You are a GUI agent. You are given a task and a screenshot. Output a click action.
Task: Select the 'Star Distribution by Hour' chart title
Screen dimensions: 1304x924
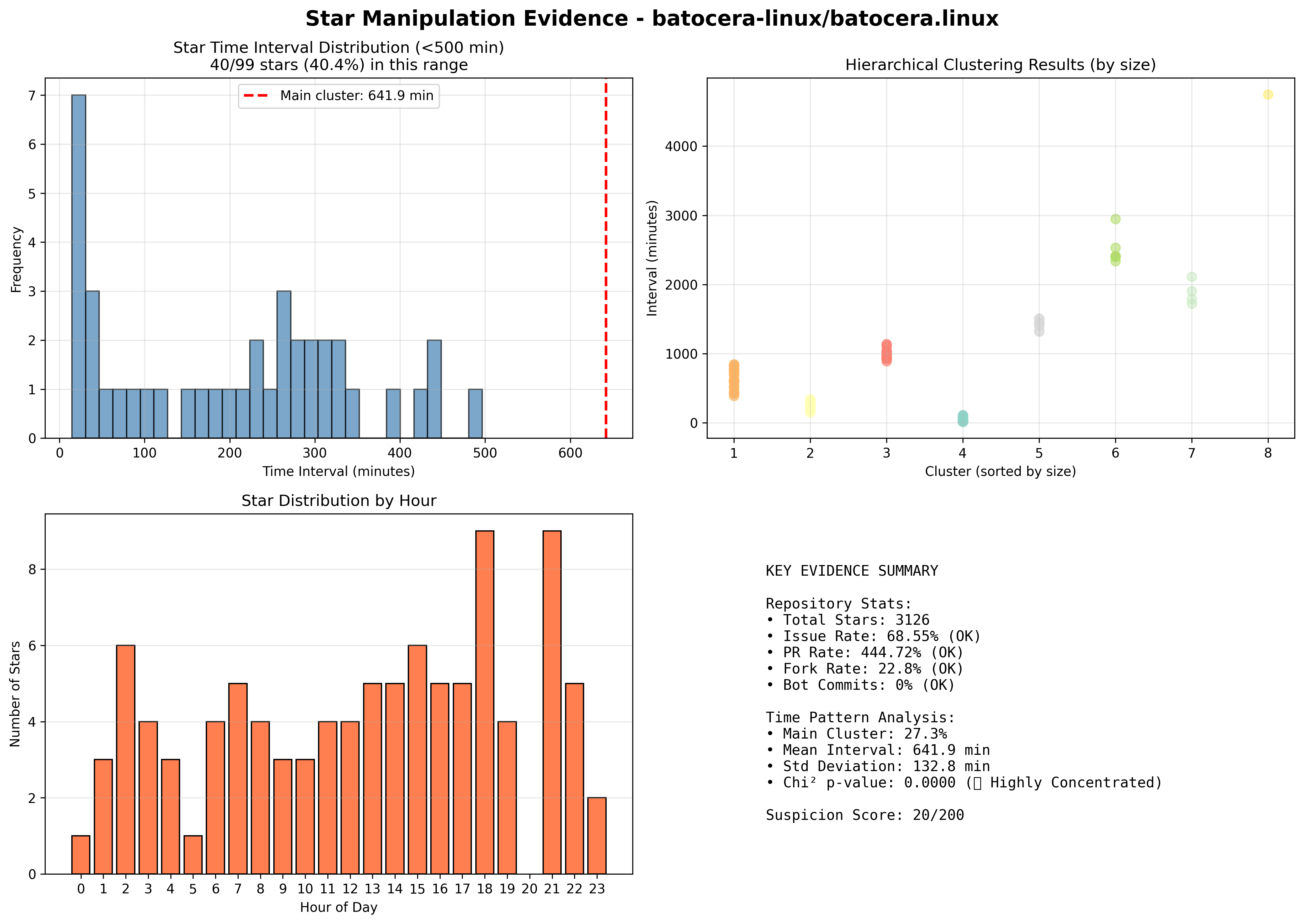click(x=339, y=501)
